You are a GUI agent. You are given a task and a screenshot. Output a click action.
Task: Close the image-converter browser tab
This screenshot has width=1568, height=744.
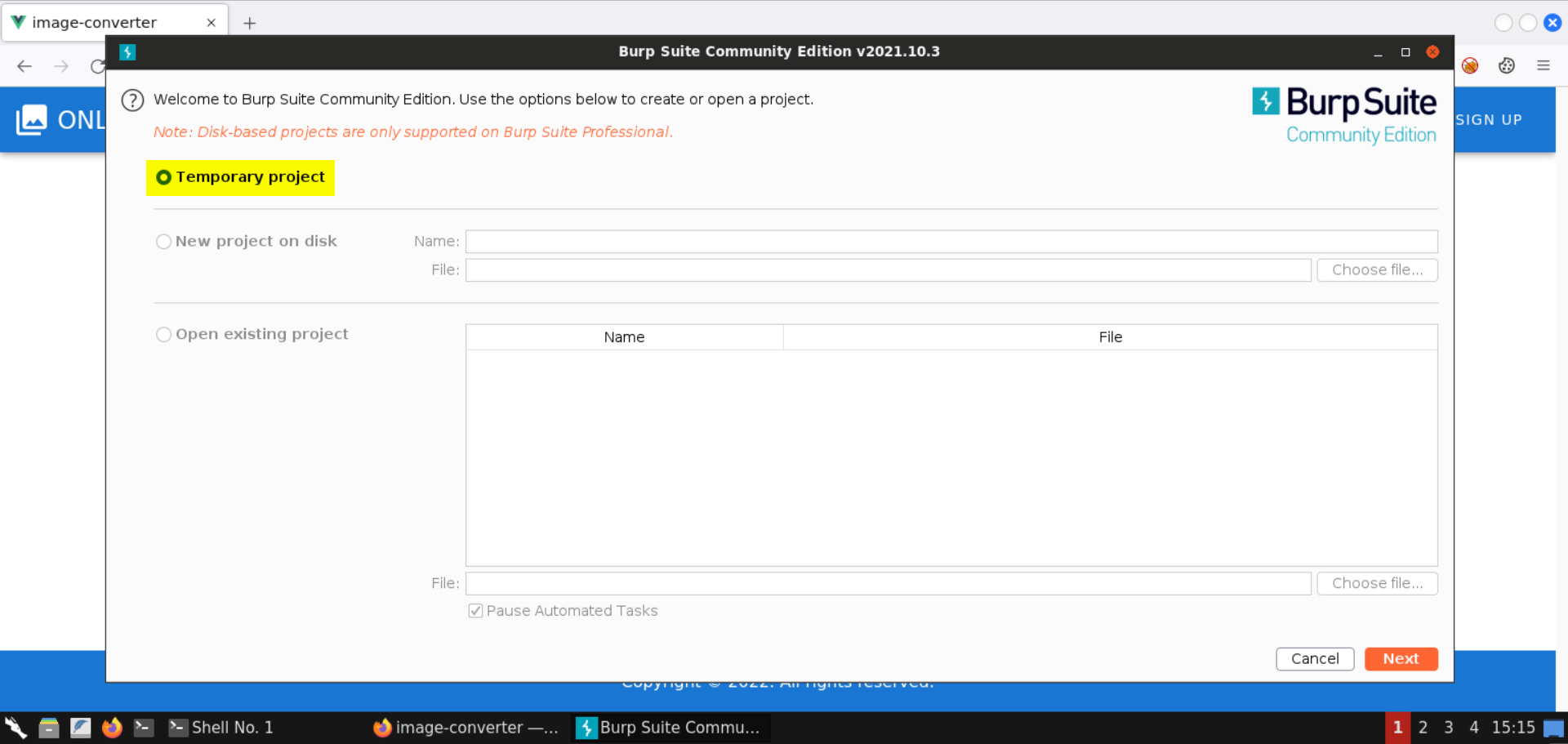(x=212, y=23)
